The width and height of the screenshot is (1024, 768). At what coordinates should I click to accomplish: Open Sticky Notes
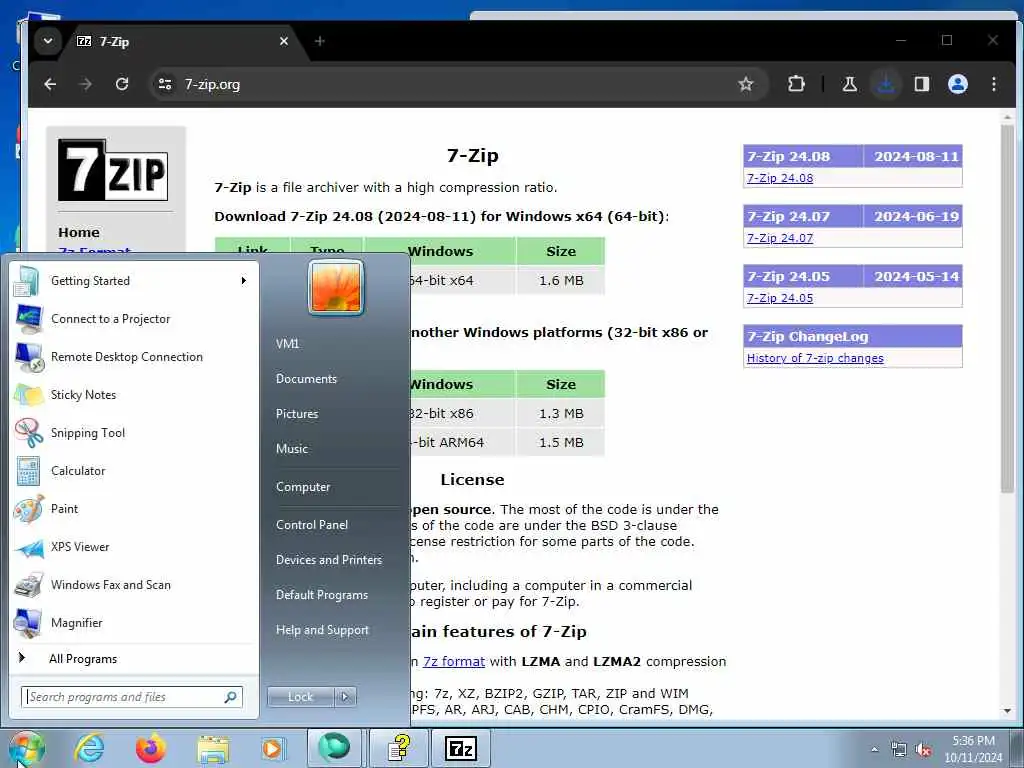133,394
